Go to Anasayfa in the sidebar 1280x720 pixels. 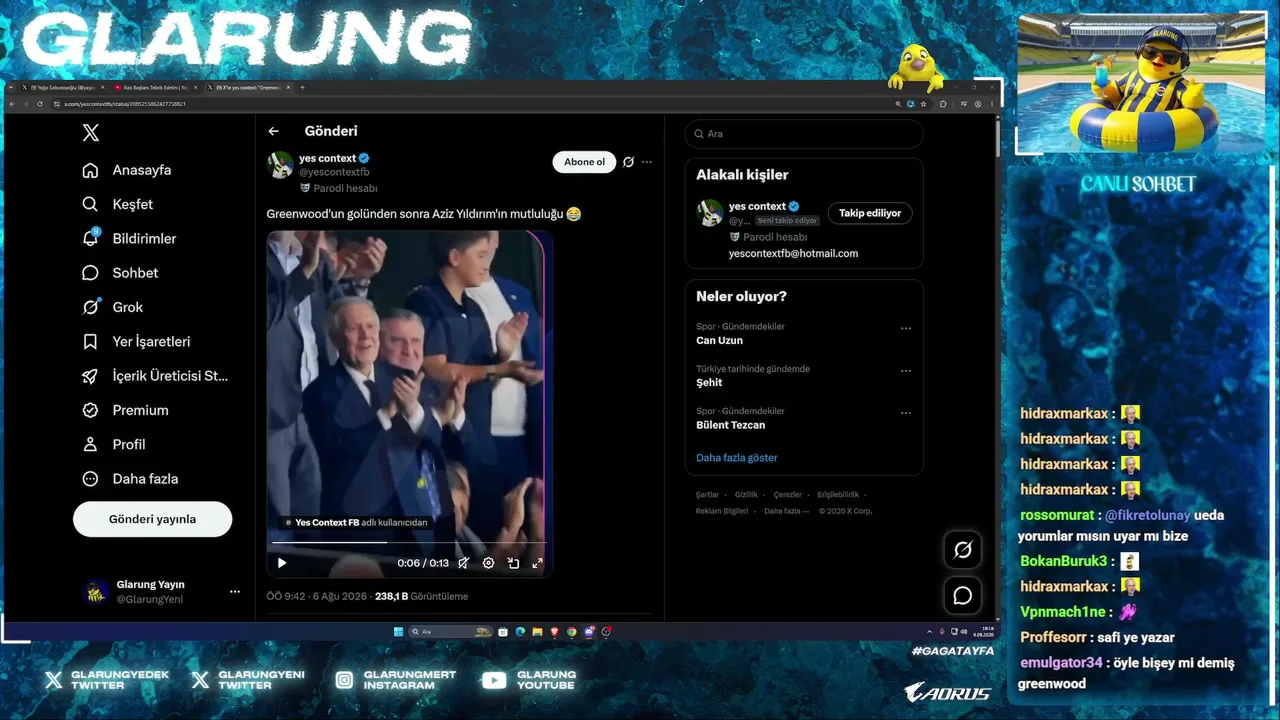coord(127,170)
